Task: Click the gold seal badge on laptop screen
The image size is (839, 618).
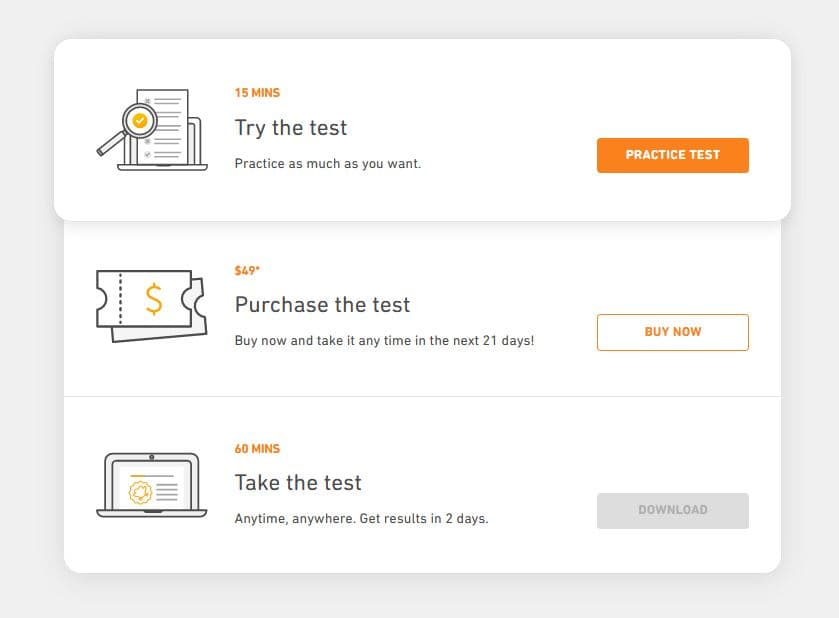Action: pyautogui.click(x=140, y=492)
